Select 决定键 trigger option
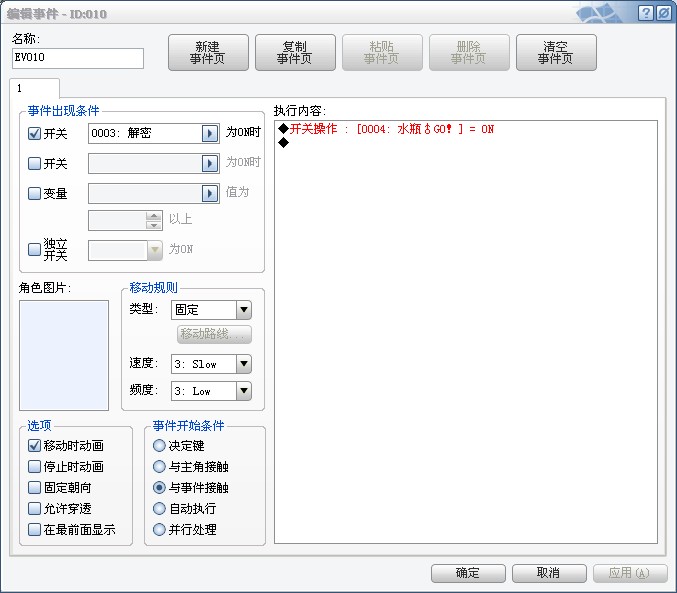This screenshot has width=677, height=593. 159,445
